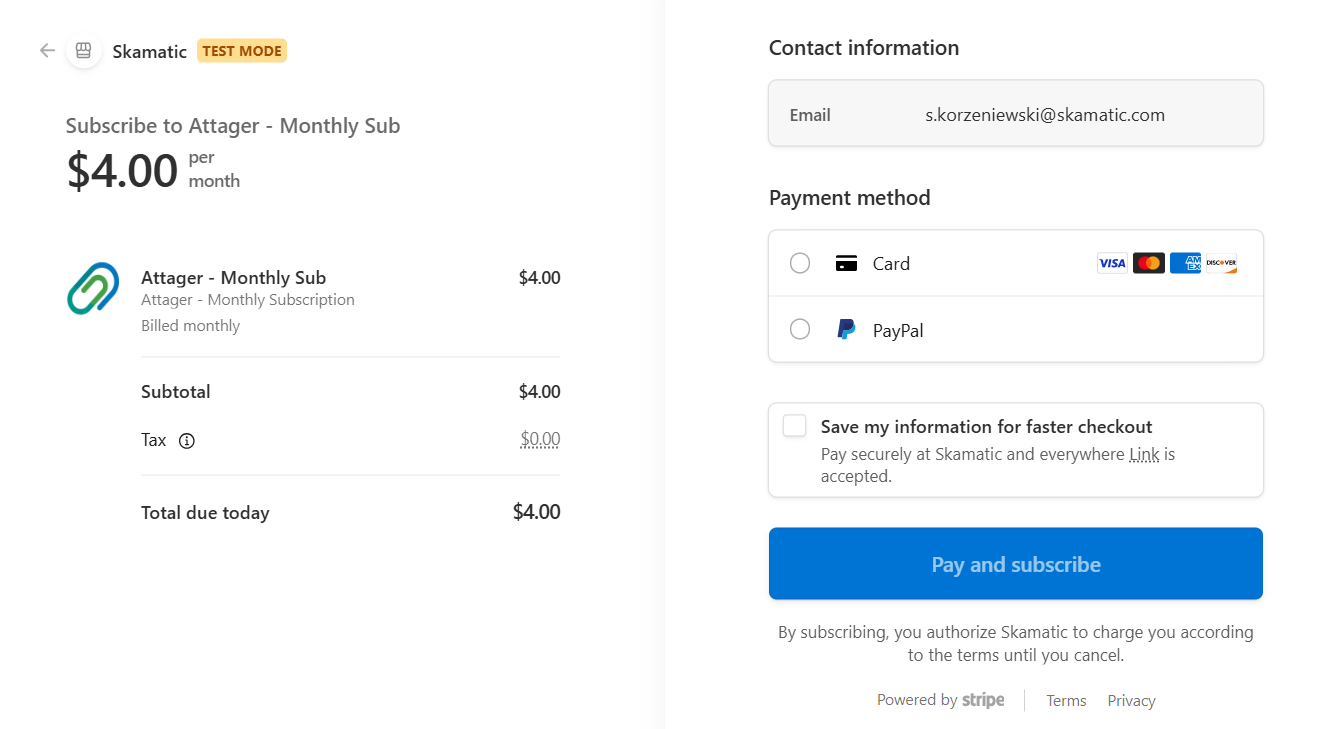Enable save my information for faster checkout

[794, 425]
